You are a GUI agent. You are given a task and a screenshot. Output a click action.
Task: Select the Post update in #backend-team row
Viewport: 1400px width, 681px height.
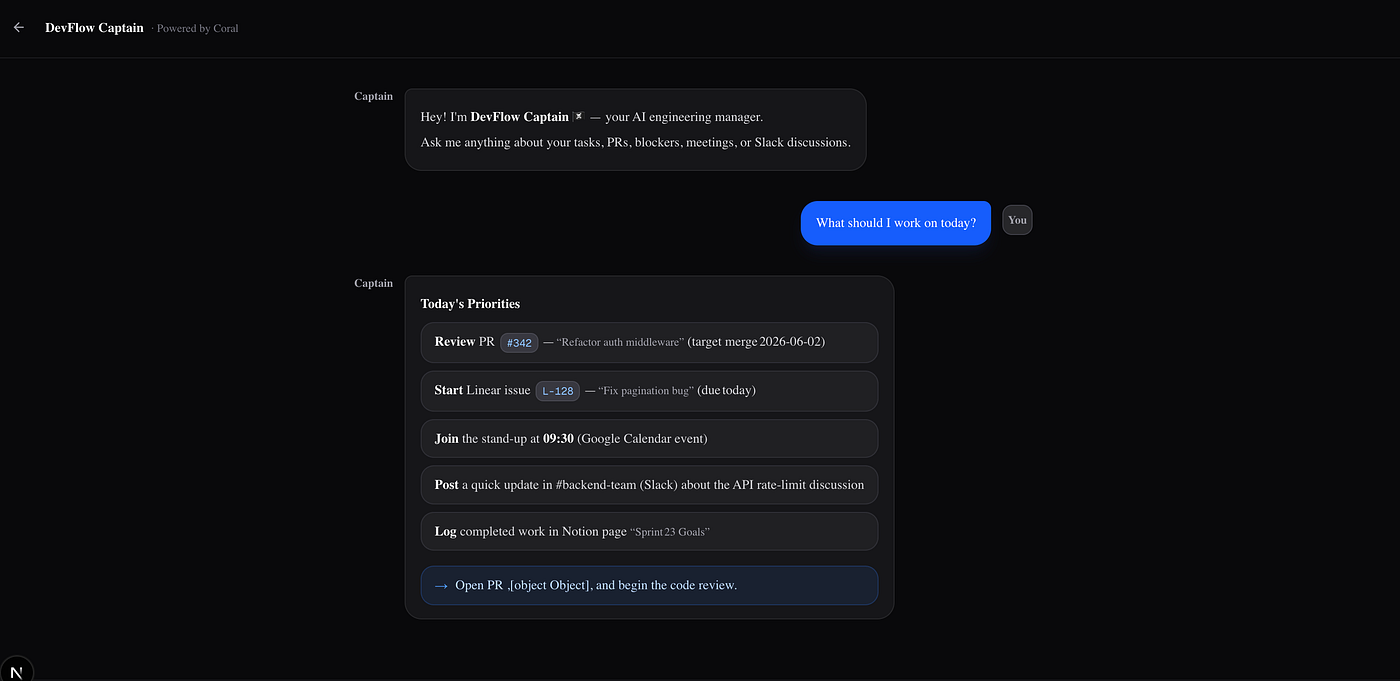pyautogui.click(x=649, y=485)
